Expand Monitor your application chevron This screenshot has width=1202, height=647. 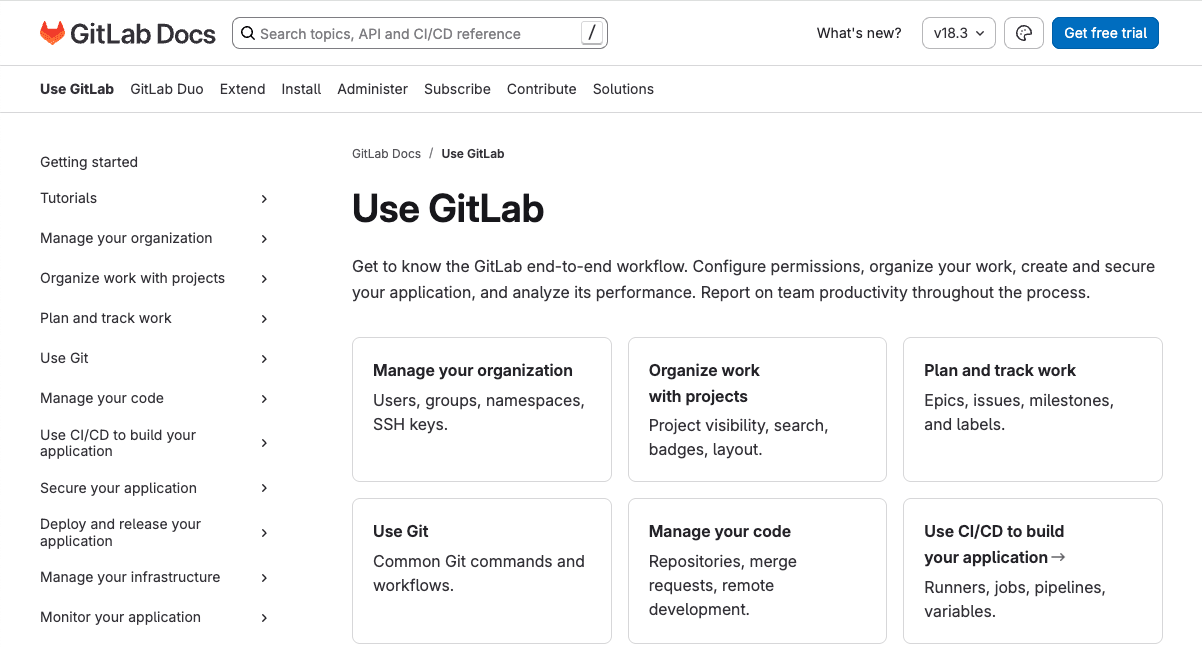pyautogui.click(x=264, y=618)
